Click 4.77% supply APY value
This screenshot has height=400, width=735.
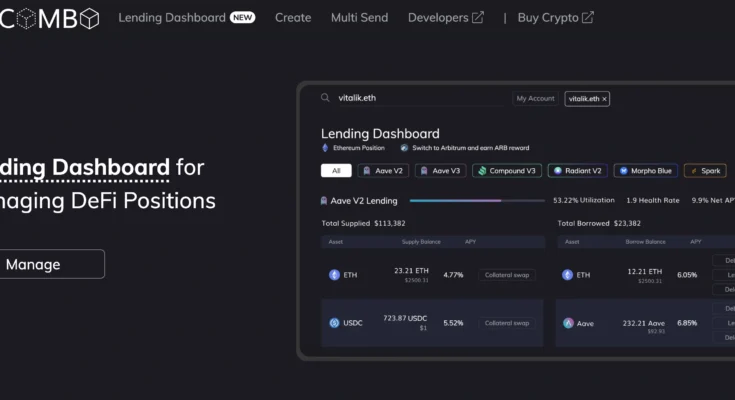pyautogui.click(x=453, y=275)
